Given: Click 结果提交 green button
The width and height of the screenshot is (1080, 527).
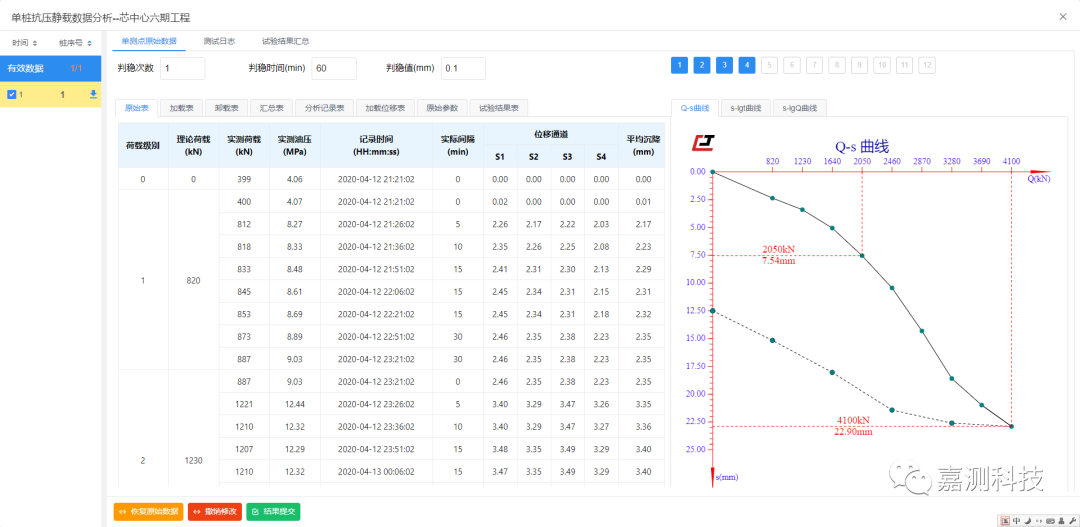Looking at the screenshot, I should click(273, 511).
